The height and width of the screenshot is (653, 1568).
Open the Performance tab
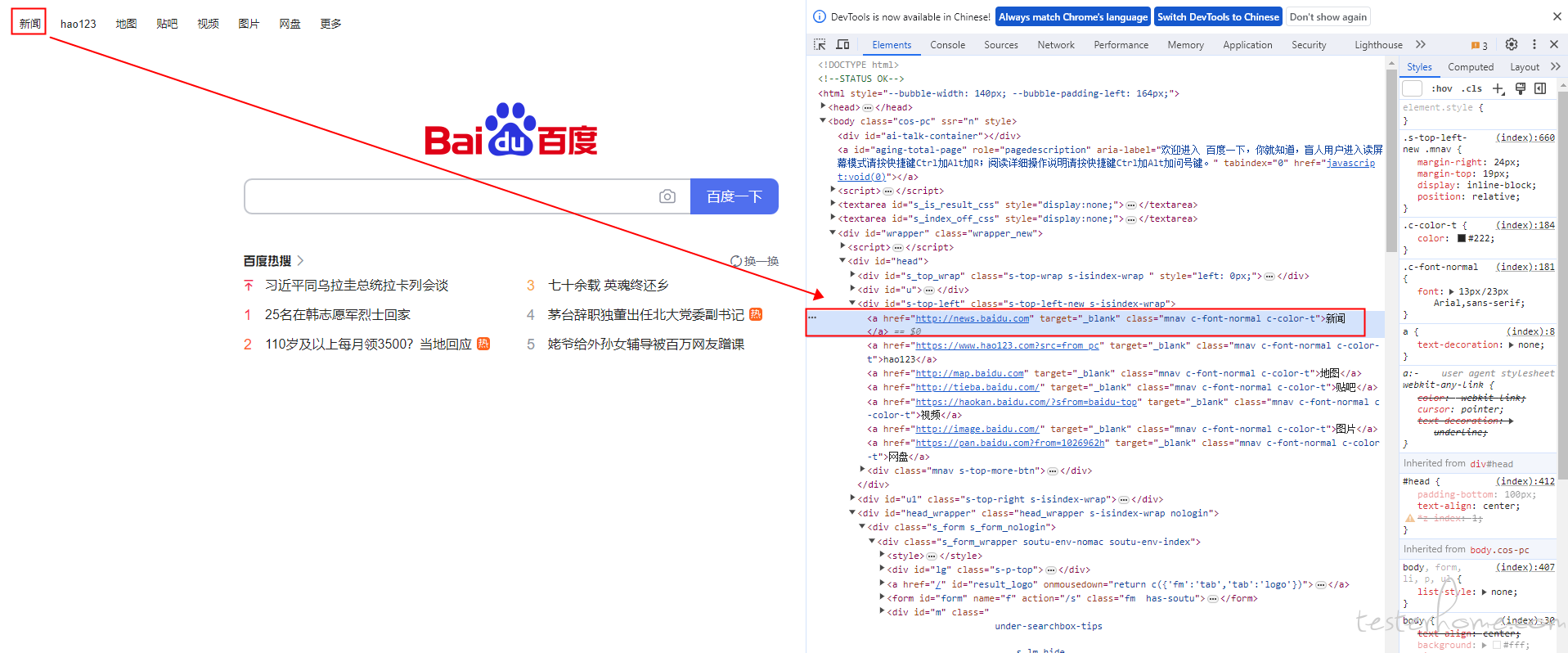1121,45
